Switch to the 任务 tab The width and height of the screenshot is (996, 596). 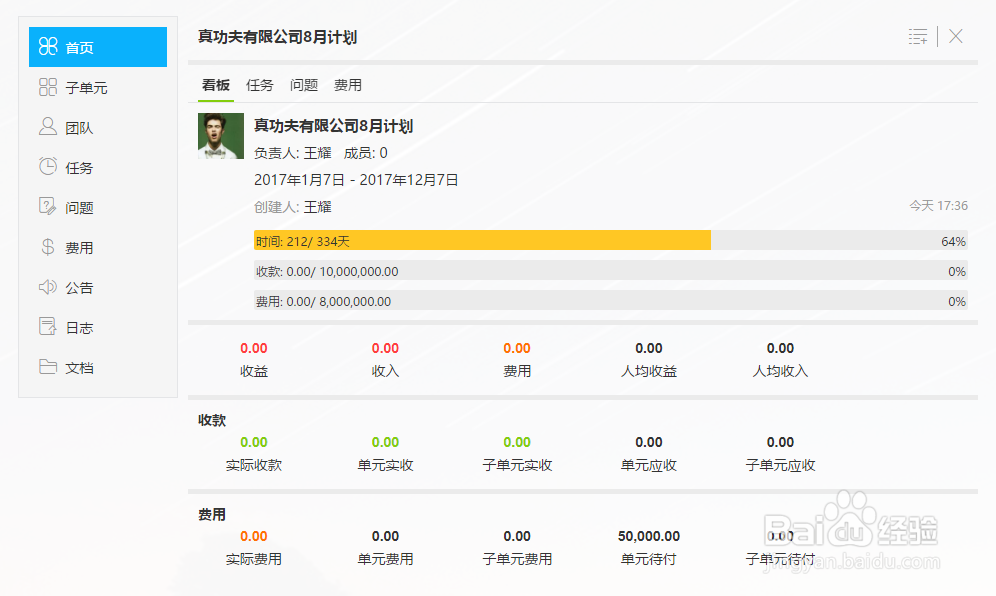click(x=259, y=85)
